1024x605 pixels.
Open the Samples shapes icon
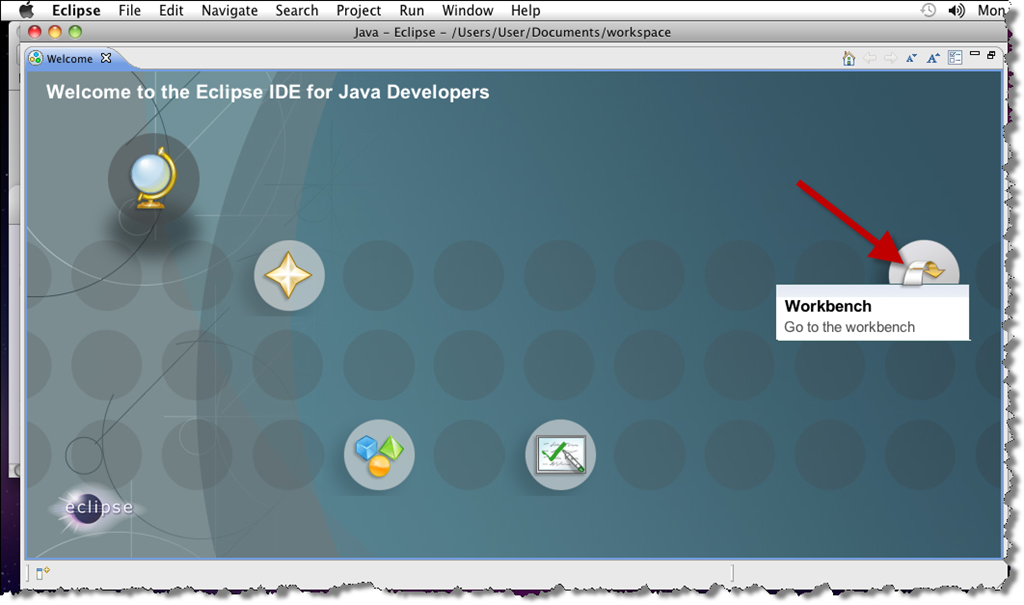click(379, 455)
